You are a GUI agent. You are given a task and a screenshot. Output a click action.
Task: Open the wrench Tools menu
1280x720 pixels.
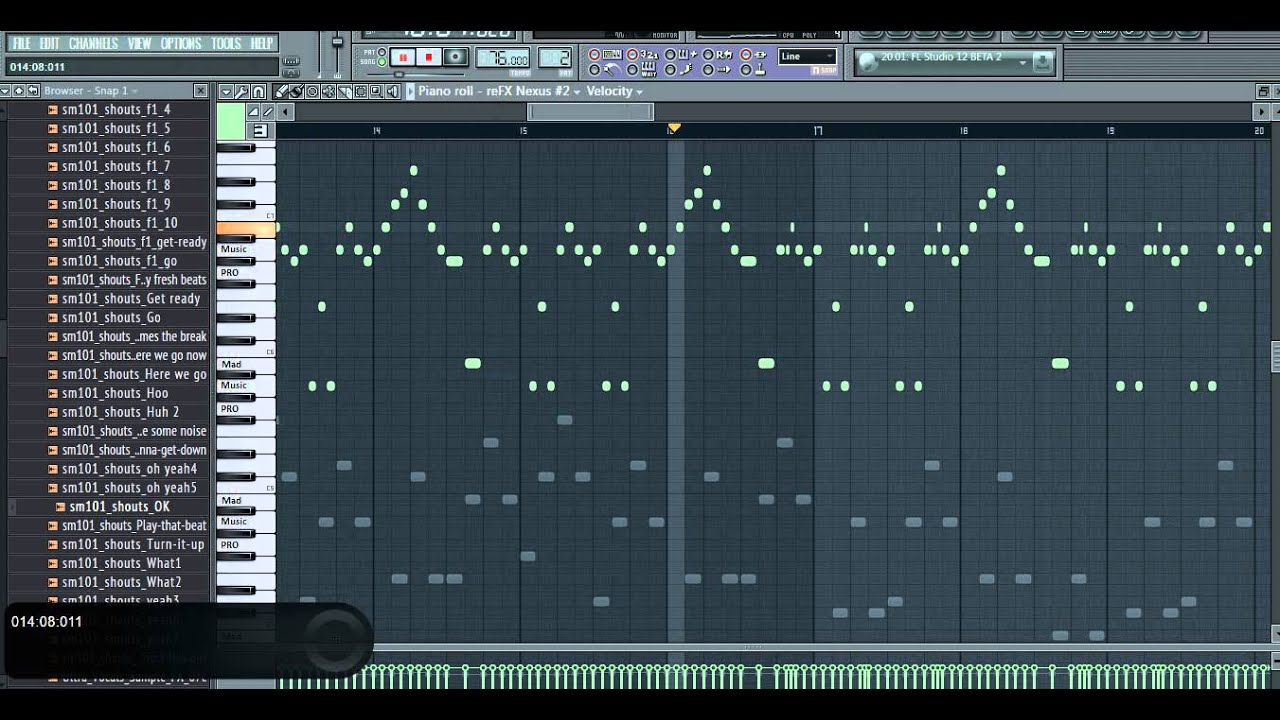[242, 91]
